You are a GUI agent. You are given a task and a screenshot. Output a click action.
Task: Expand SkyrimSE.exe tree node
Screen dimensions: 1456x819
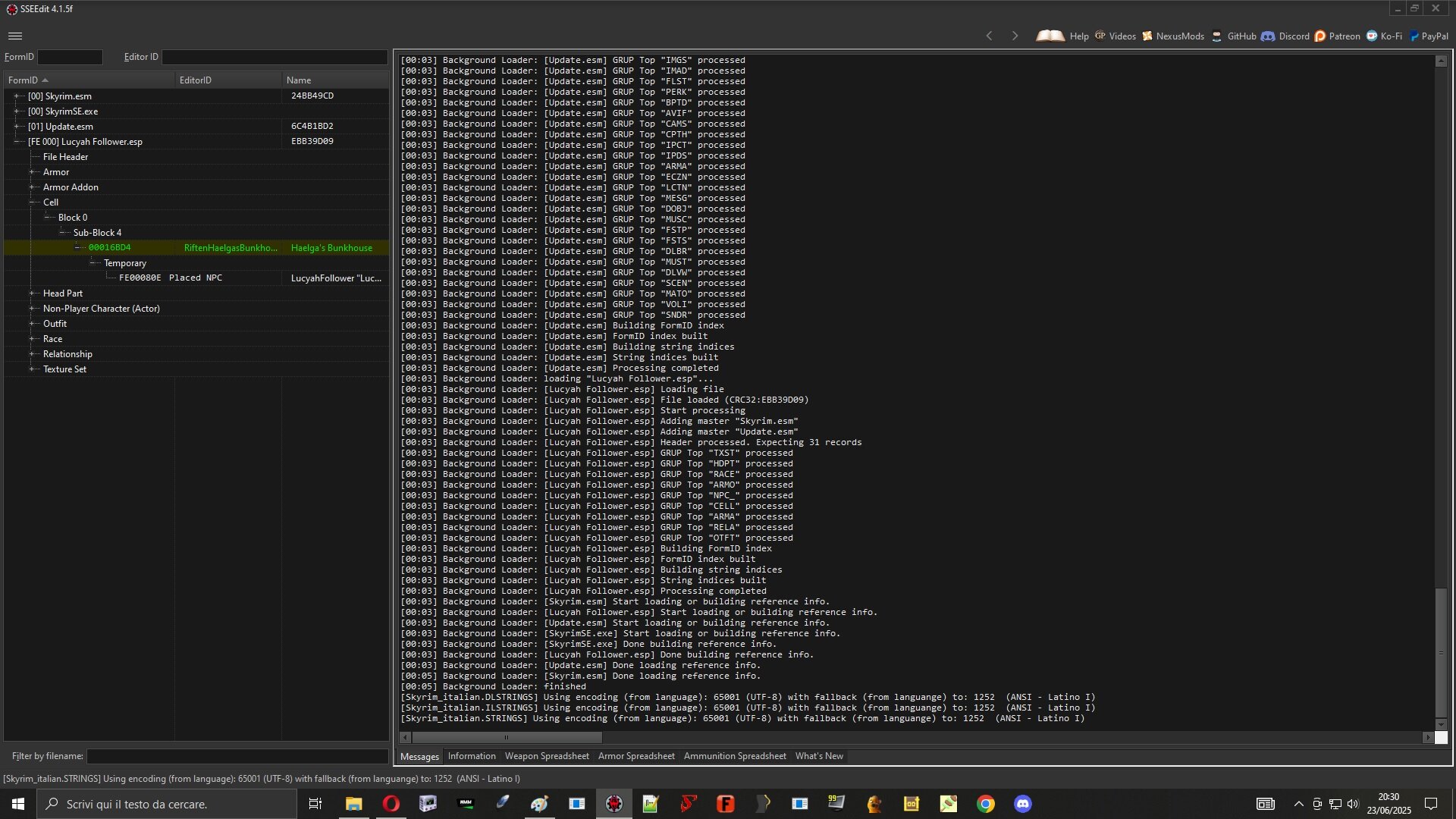coord(16,111)
